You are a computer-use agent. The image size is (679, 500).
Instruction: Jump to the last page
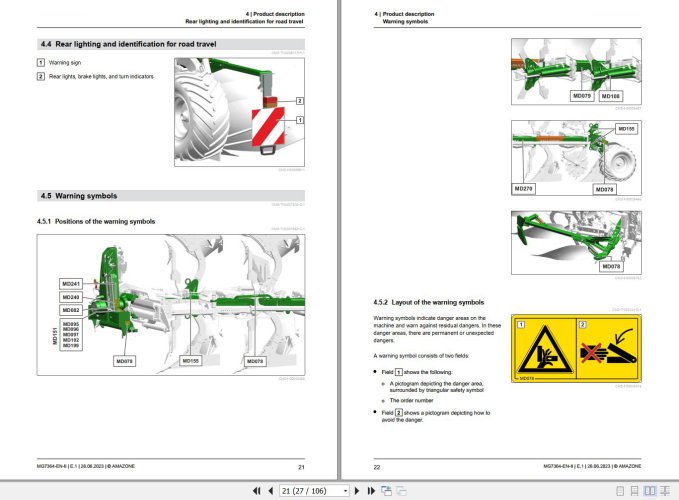click(x=371, y=490)
